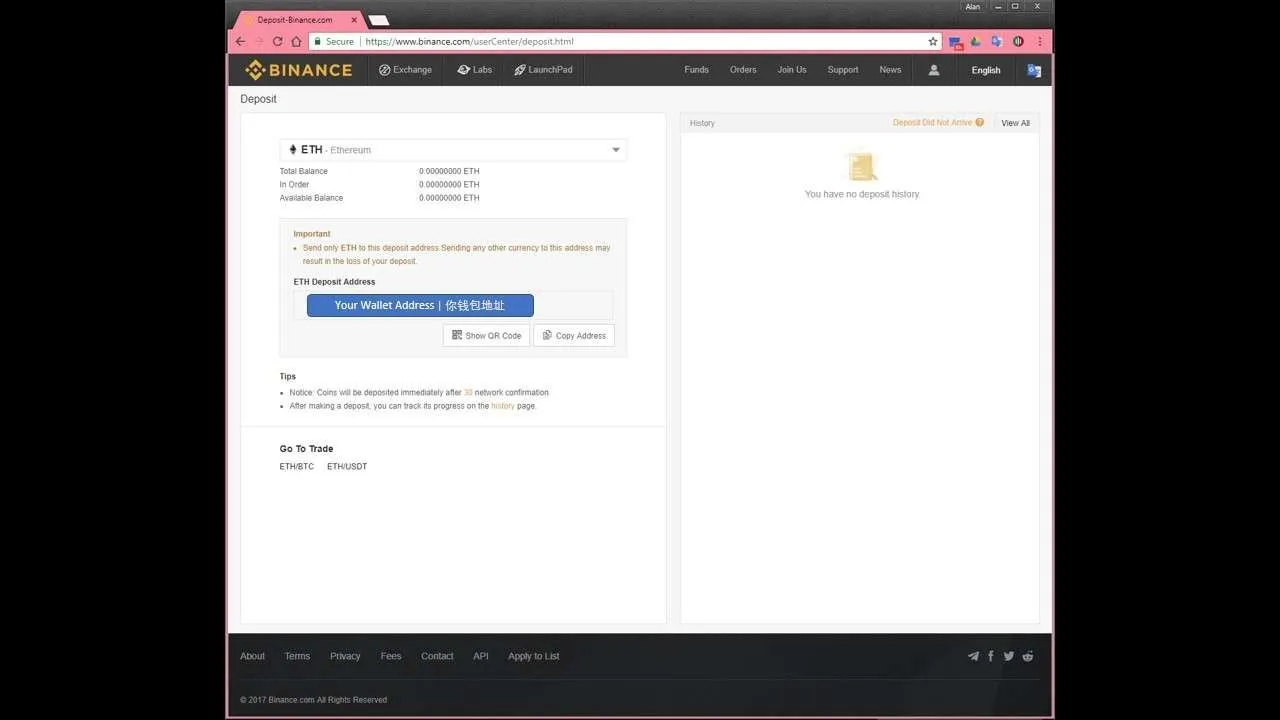The width and height of the screenshot is (1280, 720).
Task: Open the About footer link
Action: click(x=252, y=656)
